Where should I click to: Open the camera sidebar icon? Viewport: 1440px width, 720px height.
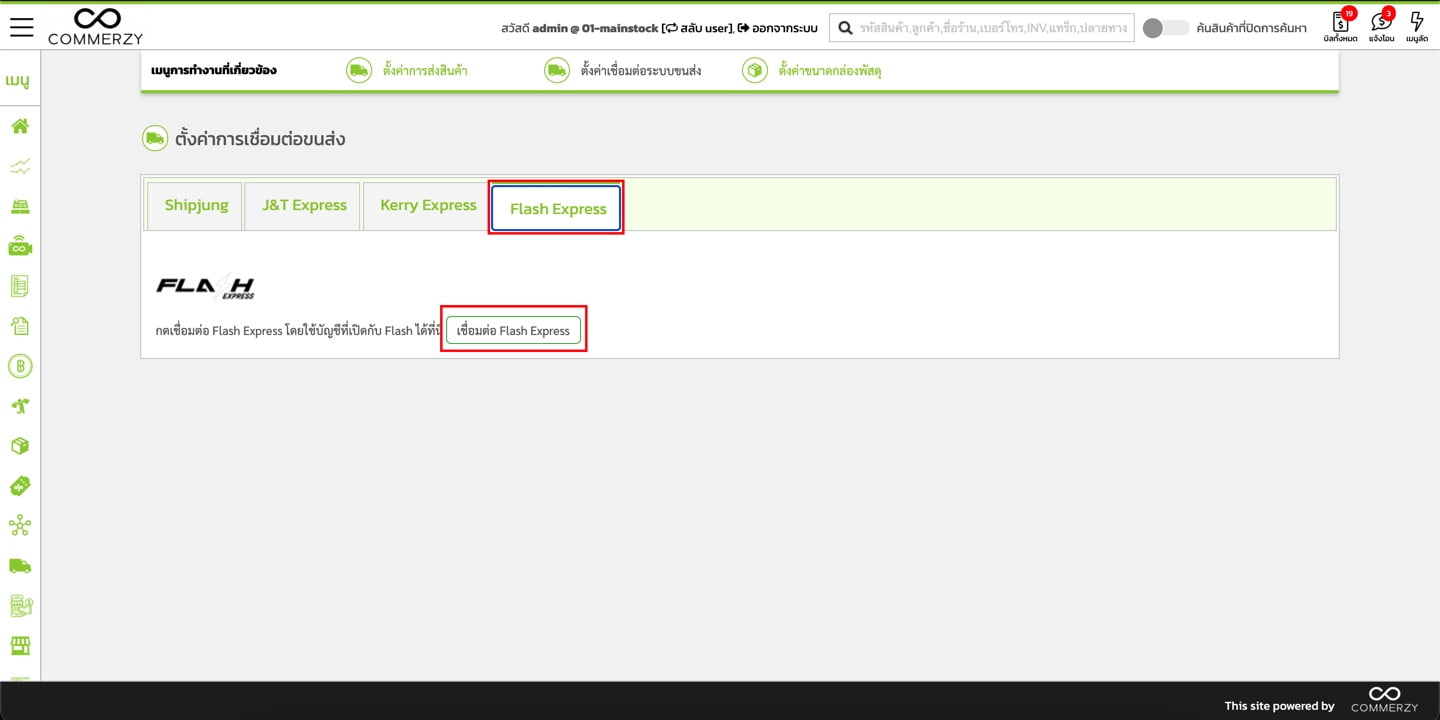pyautogui.click(x=20, y=246)
